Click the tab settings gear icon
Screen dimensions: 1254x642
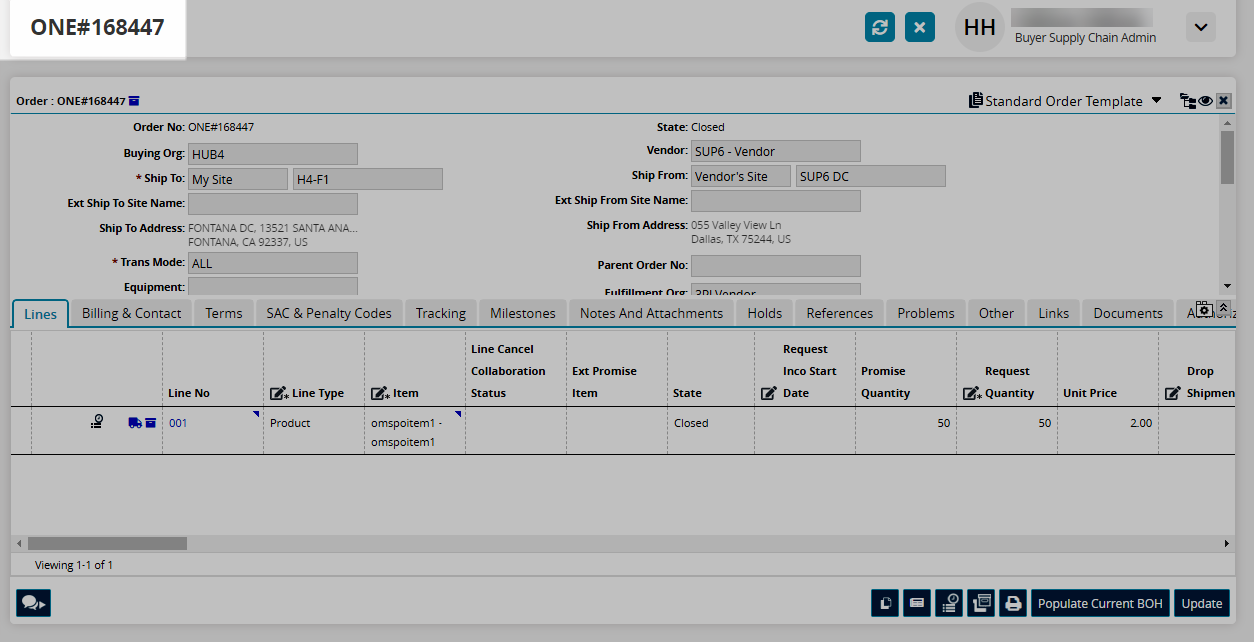pyautogui.click(x=1204, y=309)
